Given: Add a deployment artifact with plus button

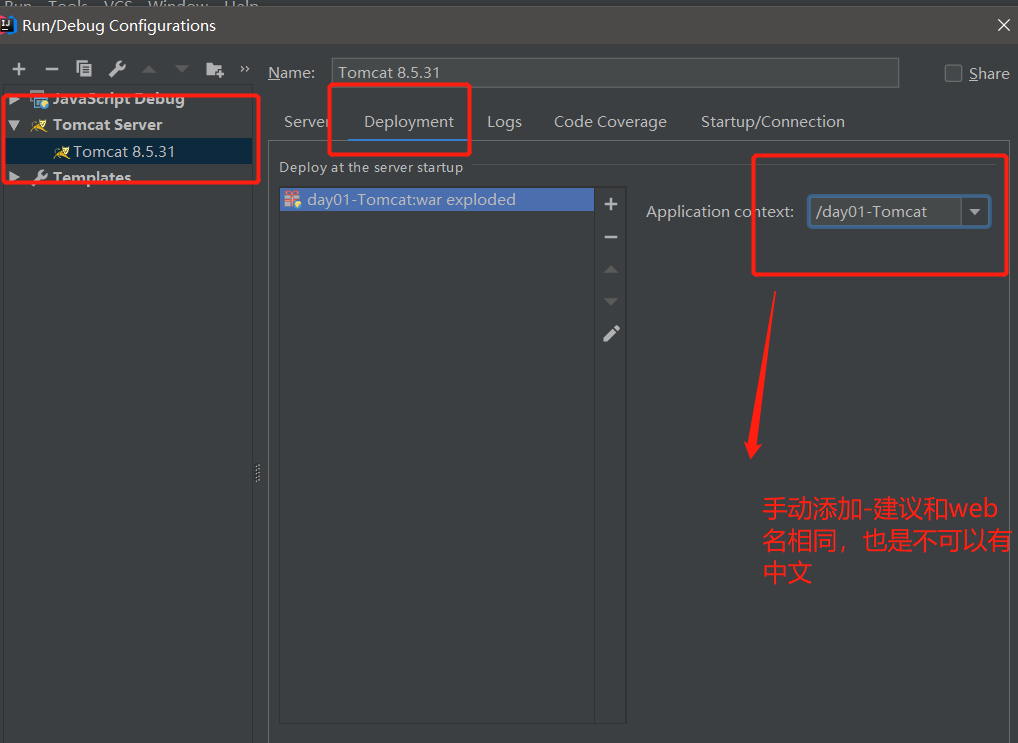Looking at the screenshot, I should tap(611, 204).
